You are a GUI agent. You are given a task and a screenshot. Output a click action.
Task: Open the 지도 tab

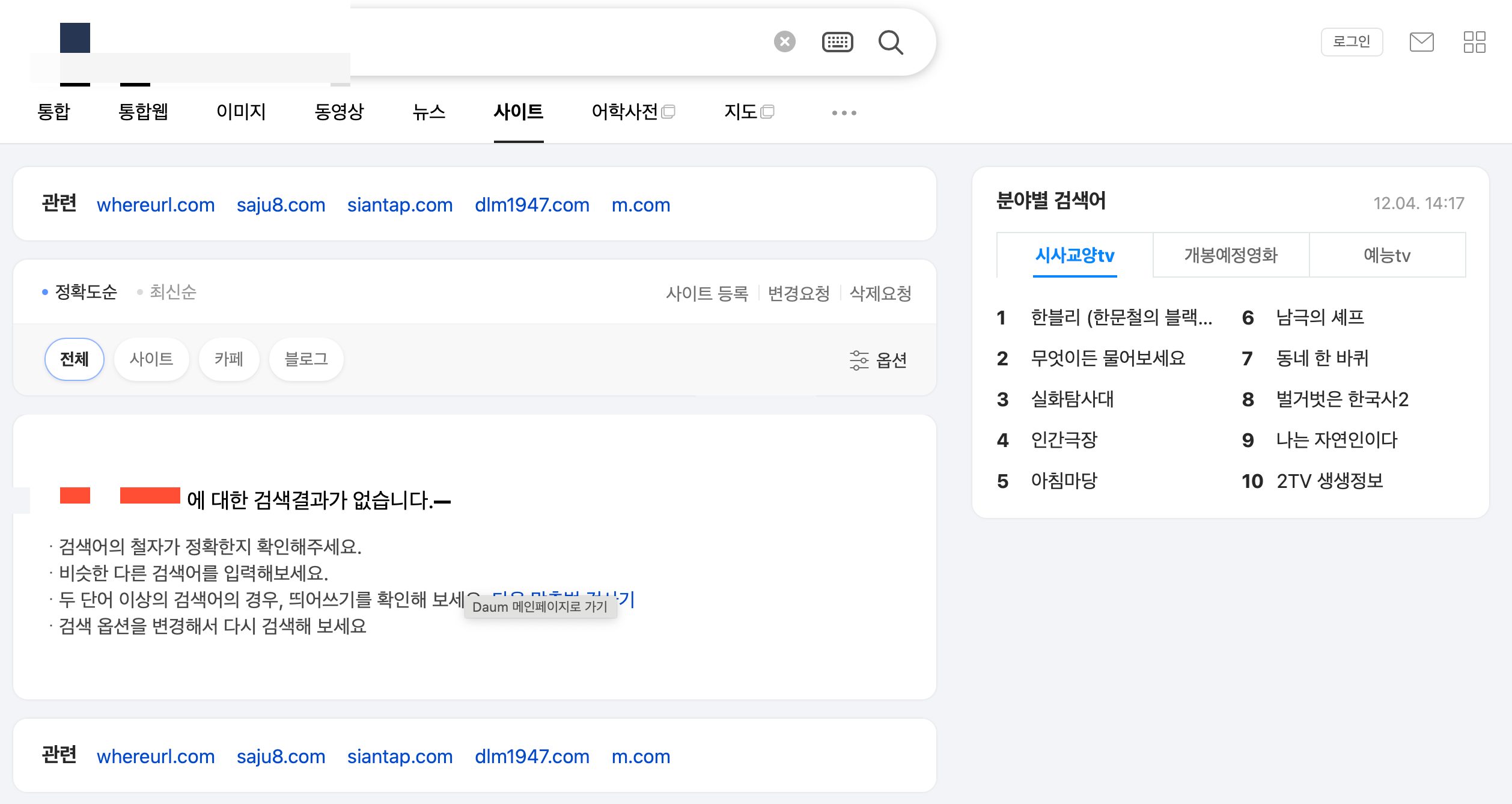(749, 112)
